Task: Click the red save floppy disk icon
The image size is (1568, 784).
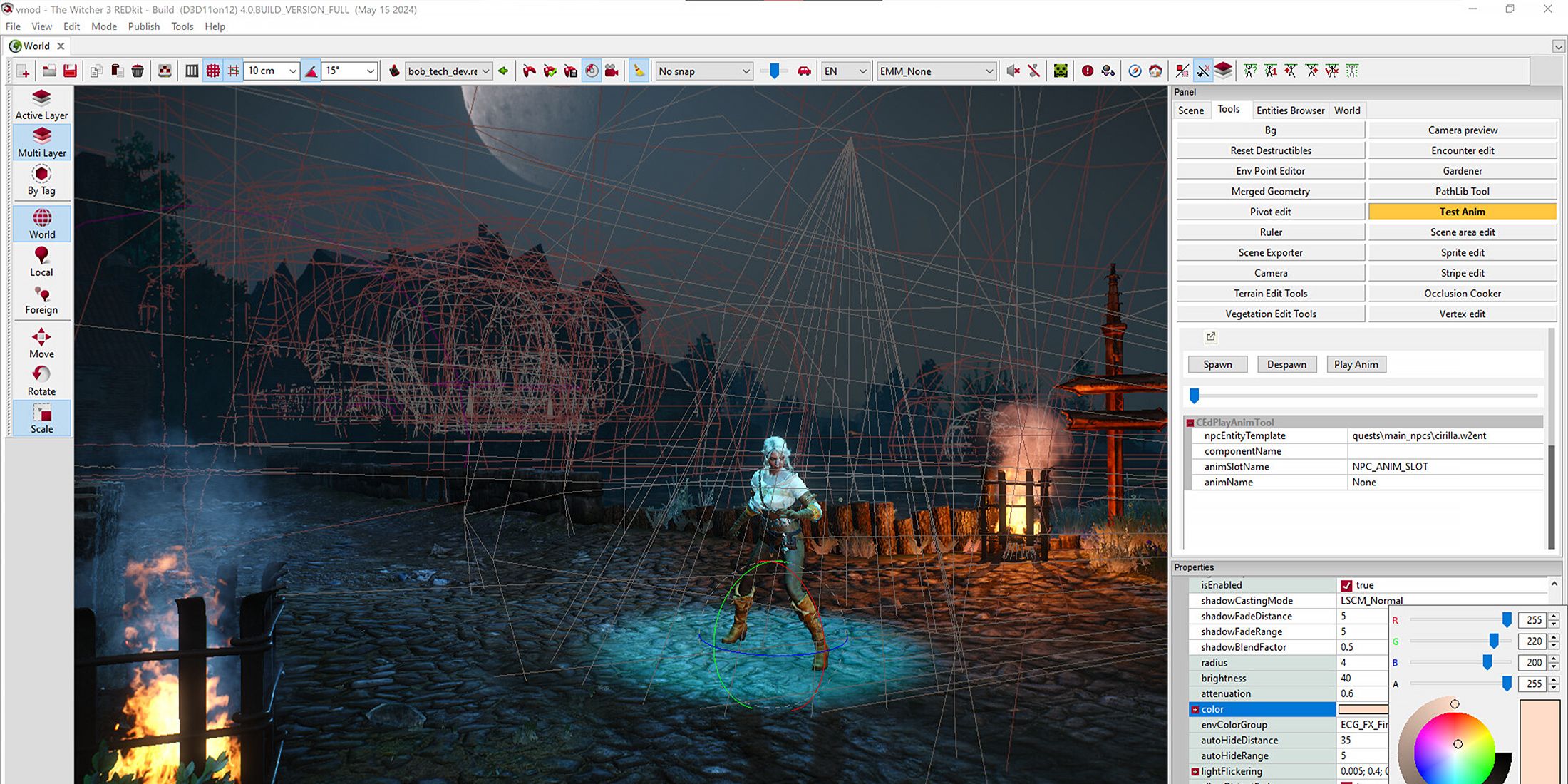Action: tap(70, 71)
